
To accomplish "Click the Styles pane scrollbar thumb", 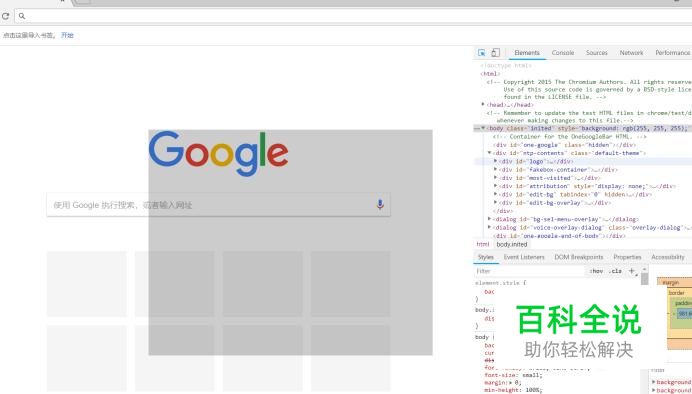I will point(644,279).
